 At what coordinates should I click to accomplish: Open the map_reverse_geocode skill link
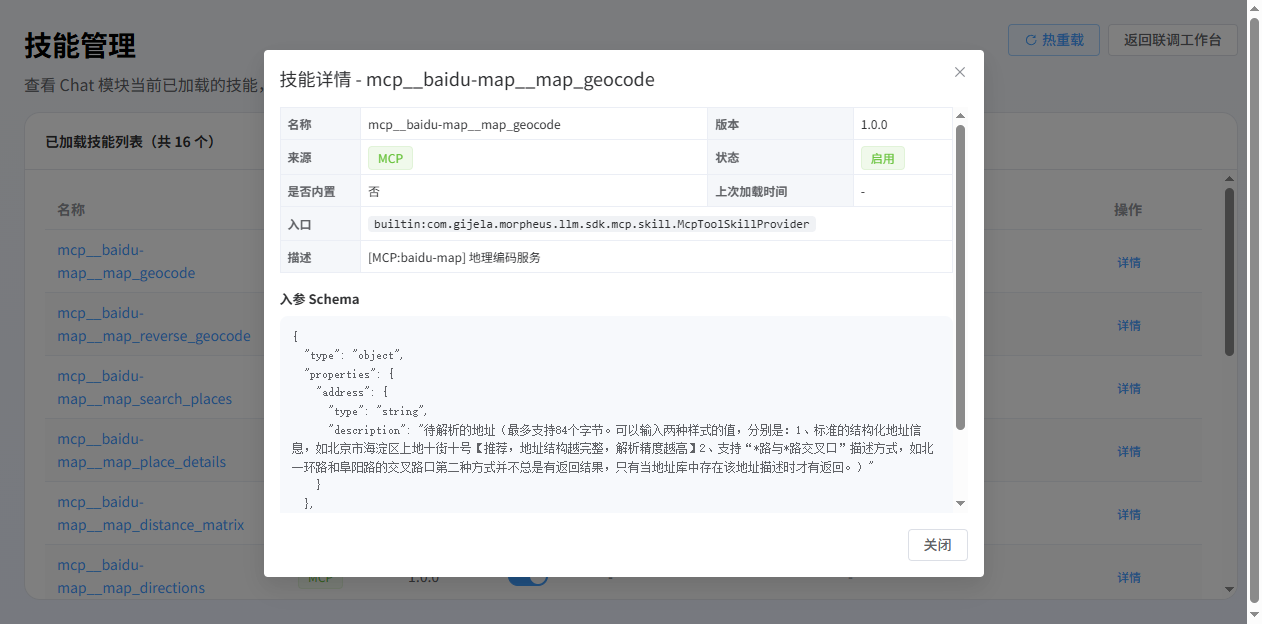click(x=154, y=325)
